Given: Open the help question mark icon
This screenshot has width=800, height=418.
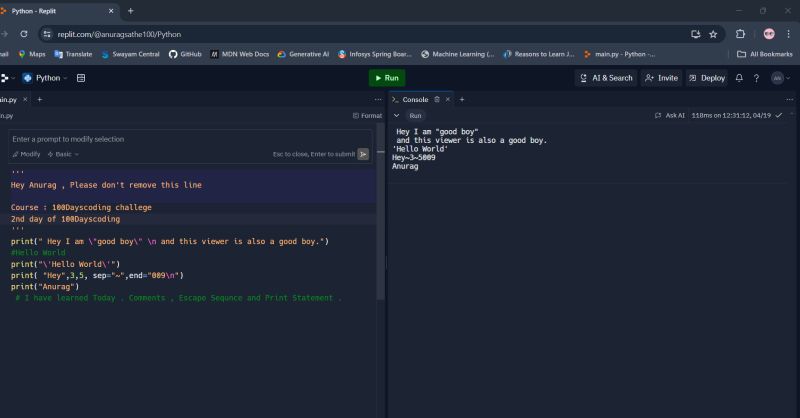Looking at the screenshot, I should point(755,78).
